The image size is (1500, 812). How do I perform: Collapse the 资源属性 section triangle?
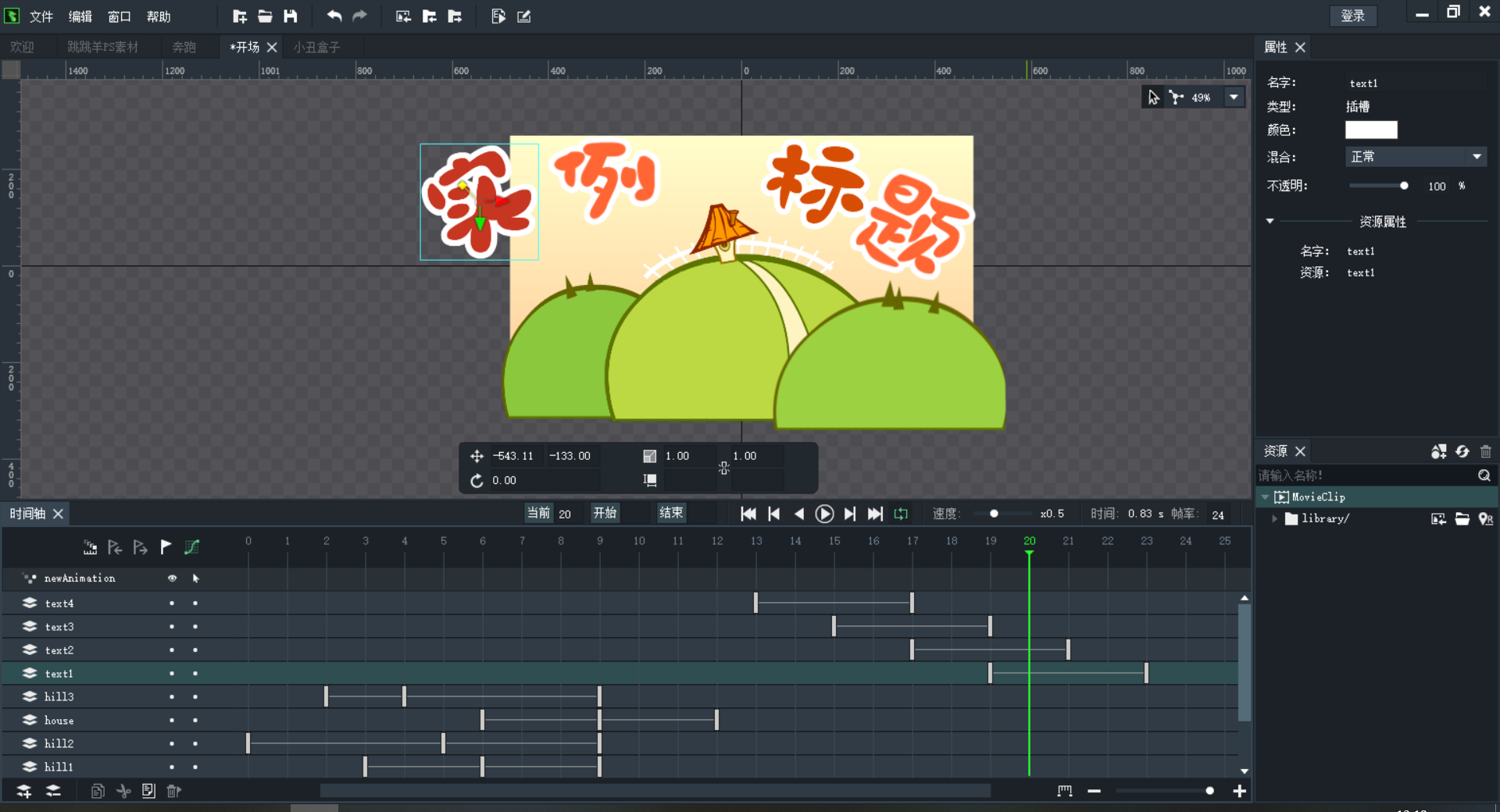(x=1270, y=221)
